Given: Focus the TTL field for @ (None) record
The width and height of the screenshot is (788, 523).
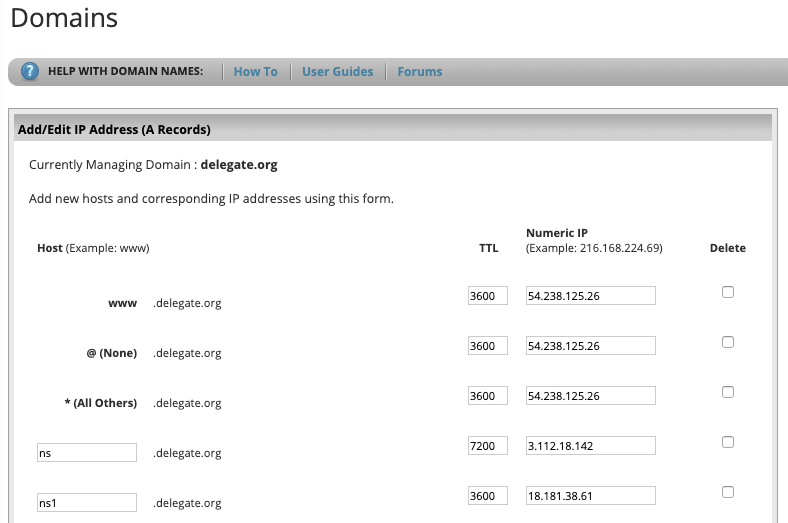Looking at the screenshot, I should point(488,346).
